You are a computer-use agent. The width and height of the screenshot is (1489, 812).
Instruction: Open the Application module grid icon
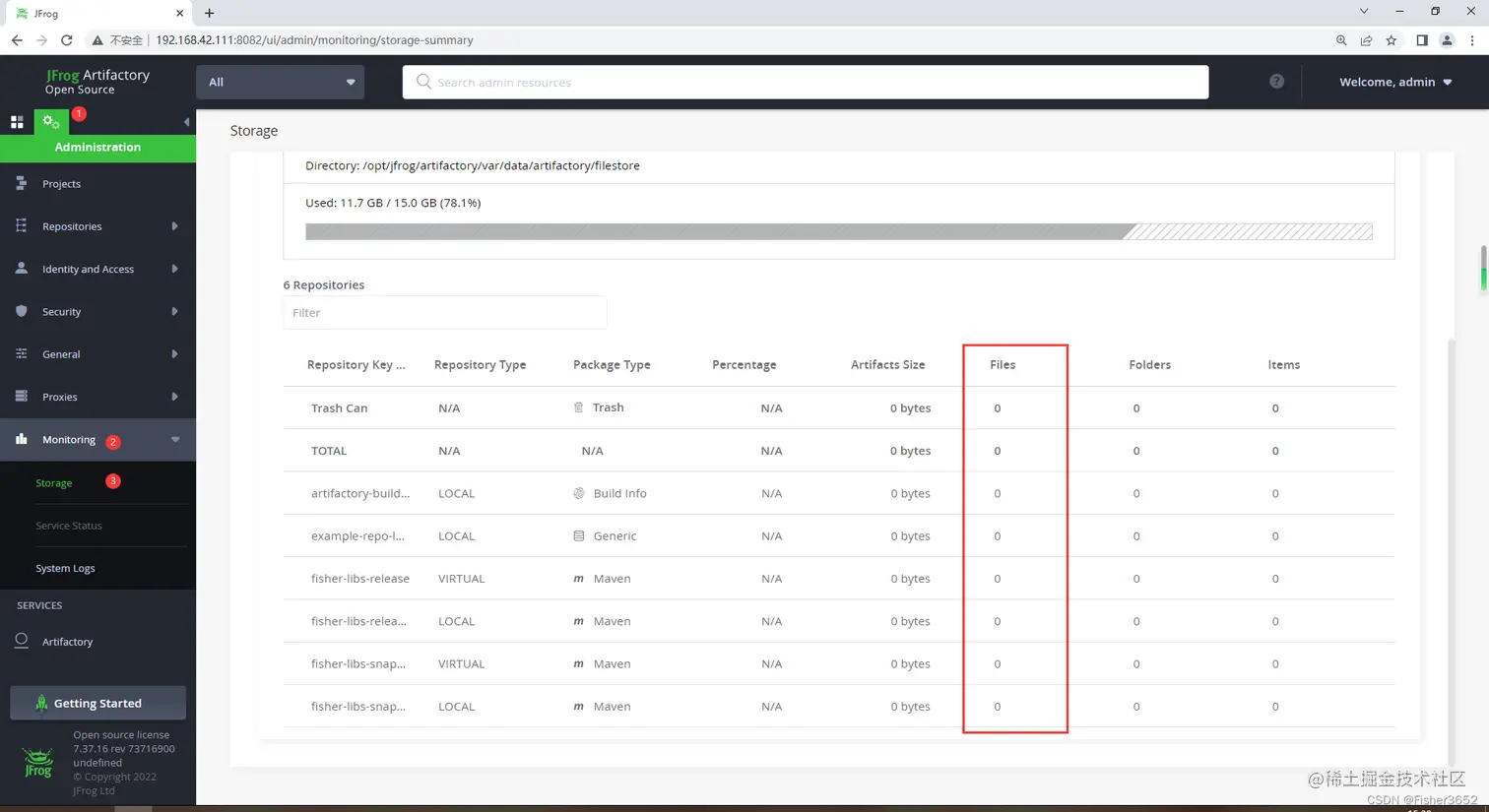[x=17, y=122]
